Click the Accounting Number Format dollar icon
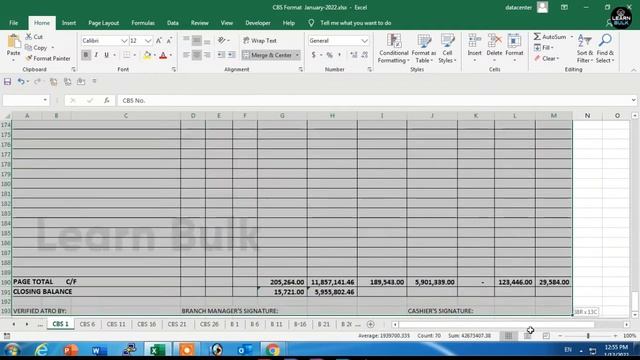The width and height of the screenshot is (640, 360). point(313,55)
